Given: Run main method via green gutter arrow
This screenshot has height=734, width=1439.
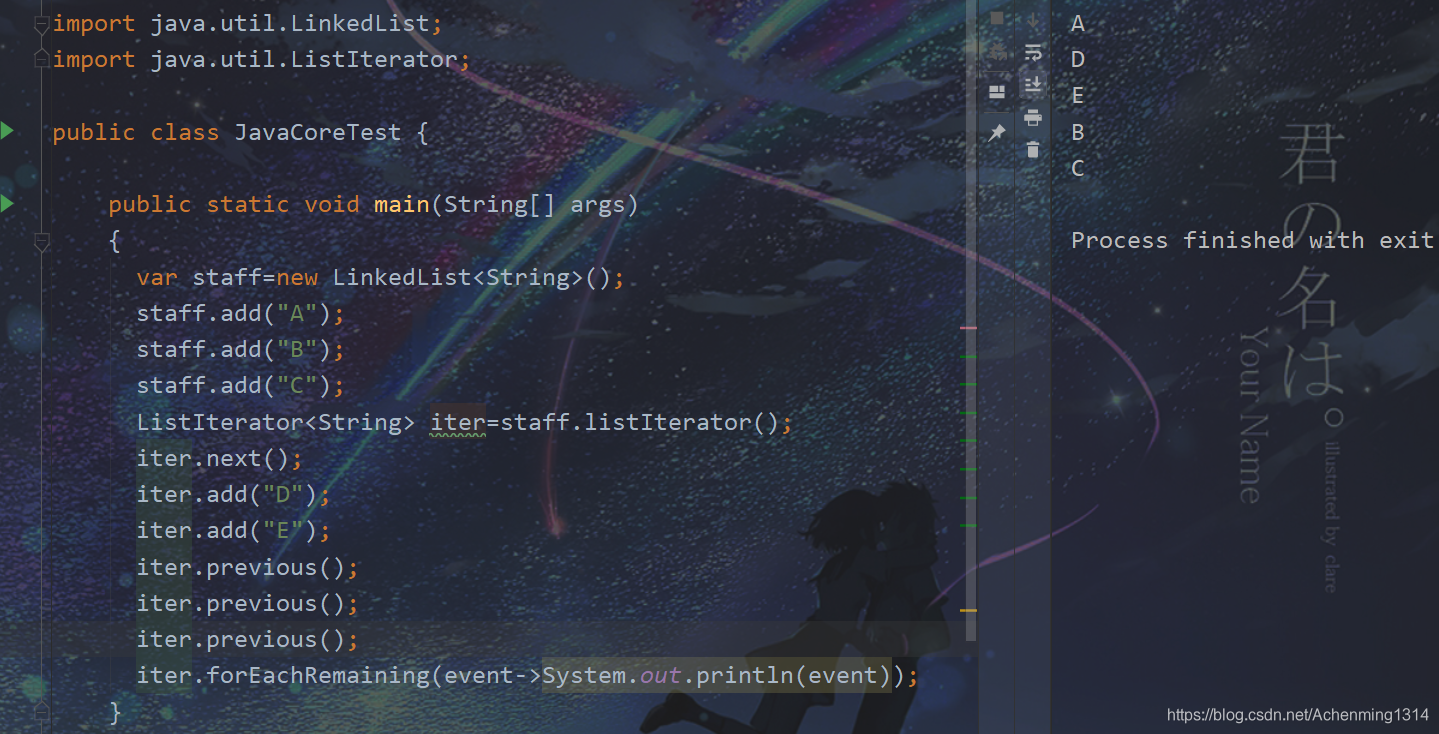Looking at the screenshot, I should (x=8, y=204).
